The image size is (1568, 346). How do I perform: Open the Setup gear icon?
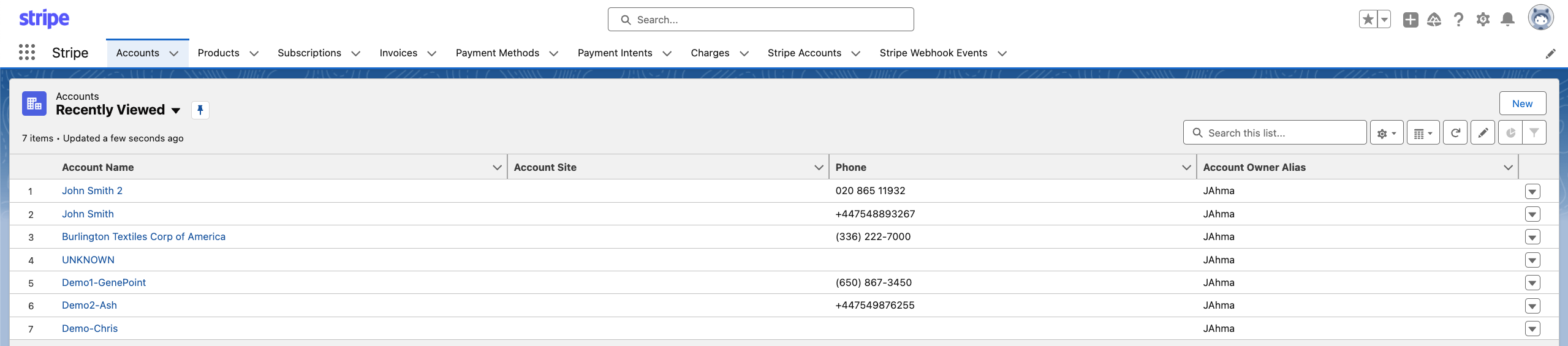point(1483,20)
